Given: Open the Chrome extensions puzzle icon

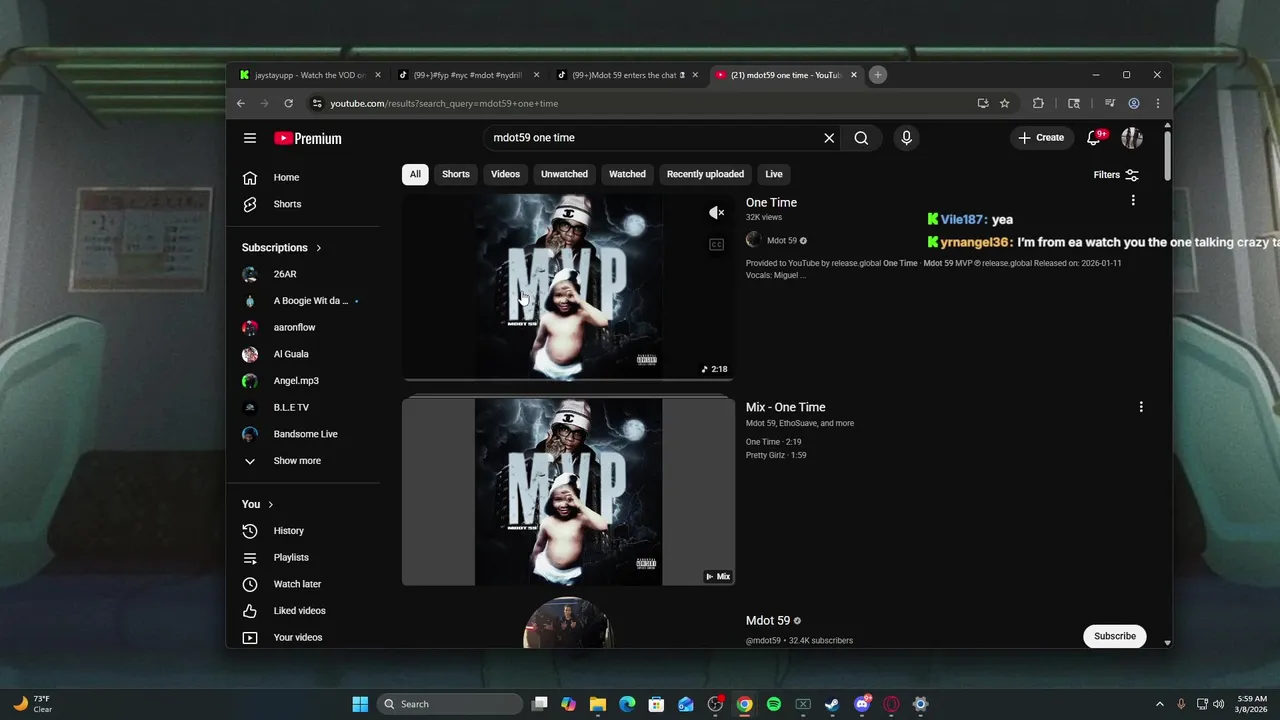Looking at the screenshot, I should pos(1038,103).
